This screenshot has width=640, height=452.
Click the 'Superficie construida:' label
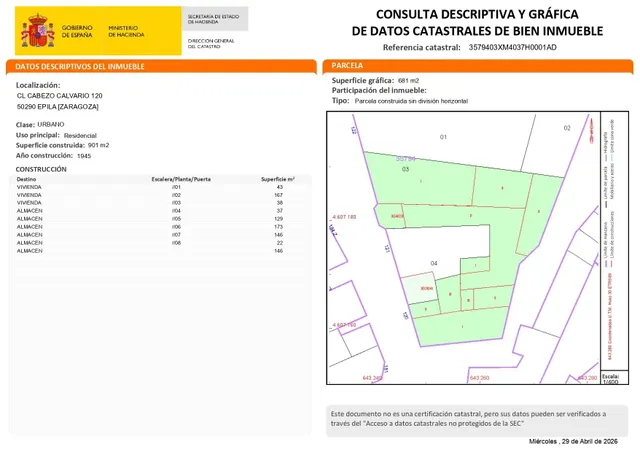[50, 145]
